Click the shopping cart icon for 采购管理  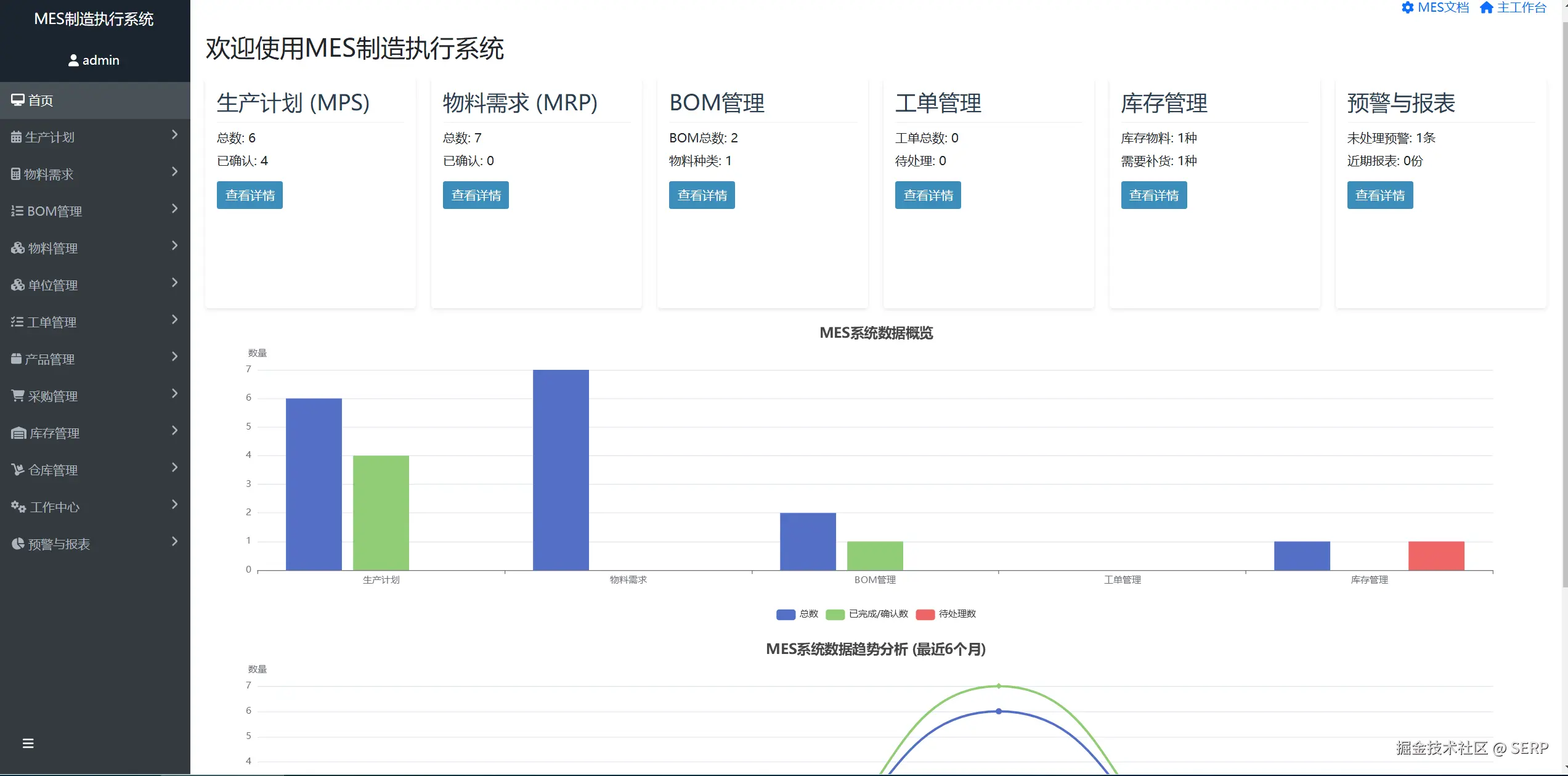pos(18,396)
